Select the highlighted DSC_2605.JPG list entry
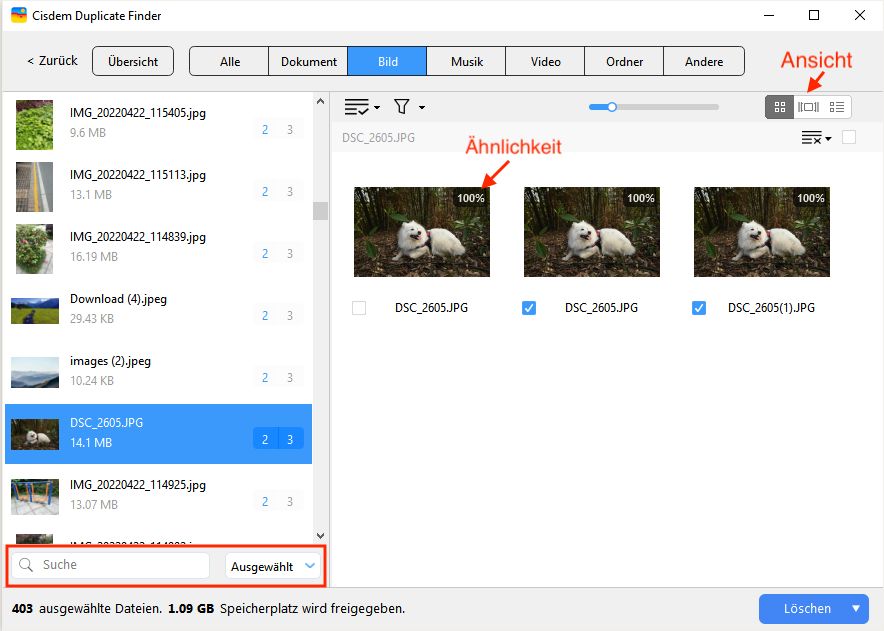Image resolution: width=884 pixels, height=631 pixels. coord(158,434)
